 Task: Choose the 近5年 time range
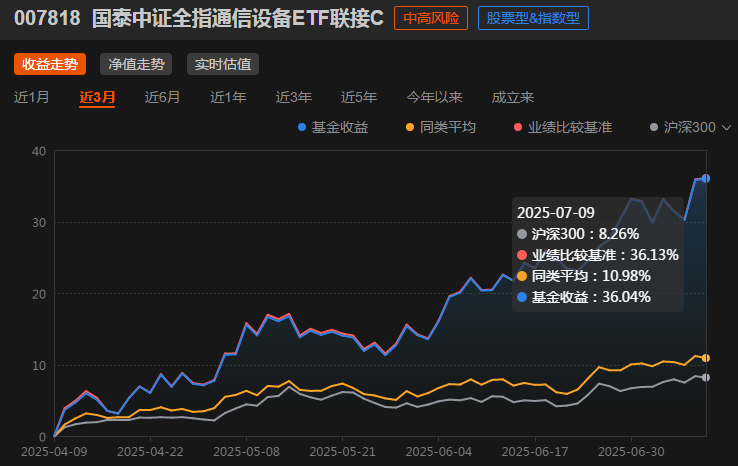tap(359, 97)
